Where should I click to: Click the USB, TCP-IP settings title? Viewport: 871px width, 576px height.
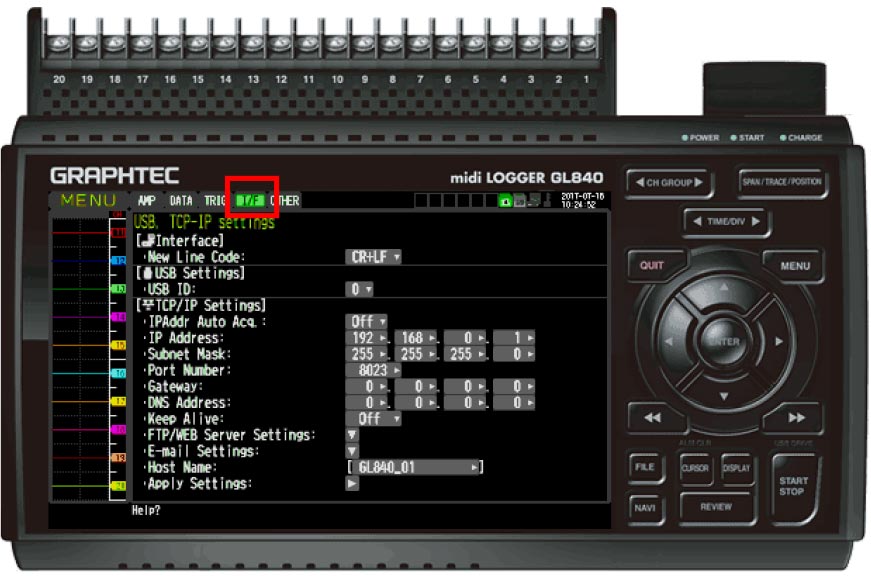click(x=204, y=223)
